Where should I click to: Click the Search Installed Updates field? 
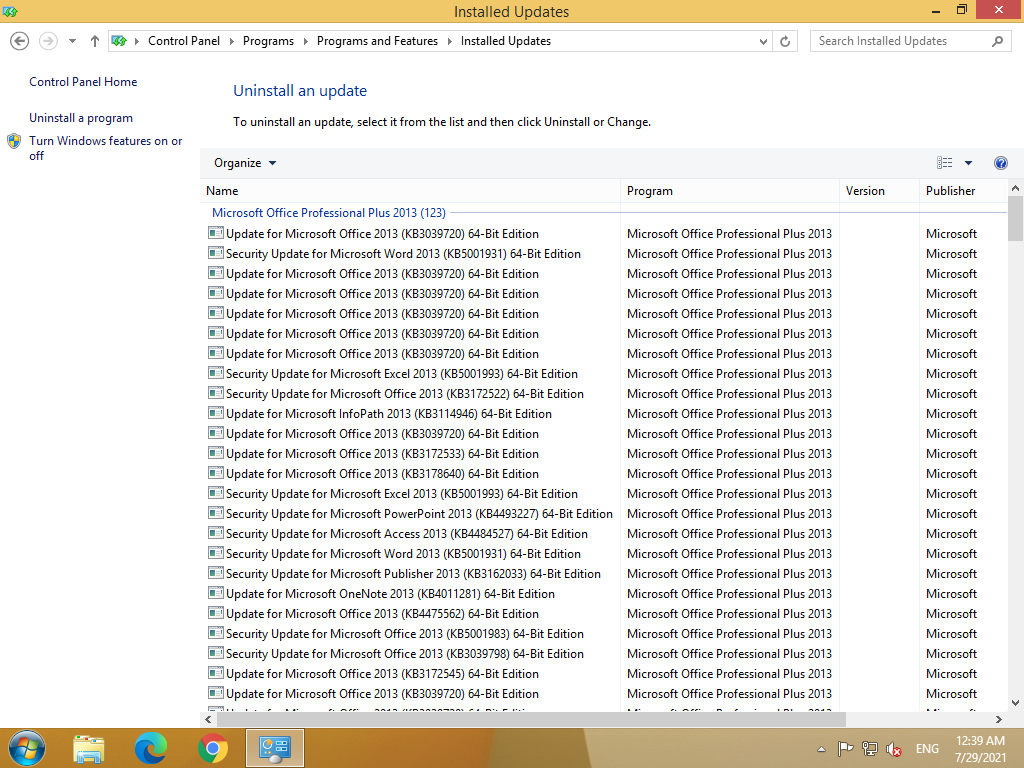pyautogui.click(x=900, y=41)
